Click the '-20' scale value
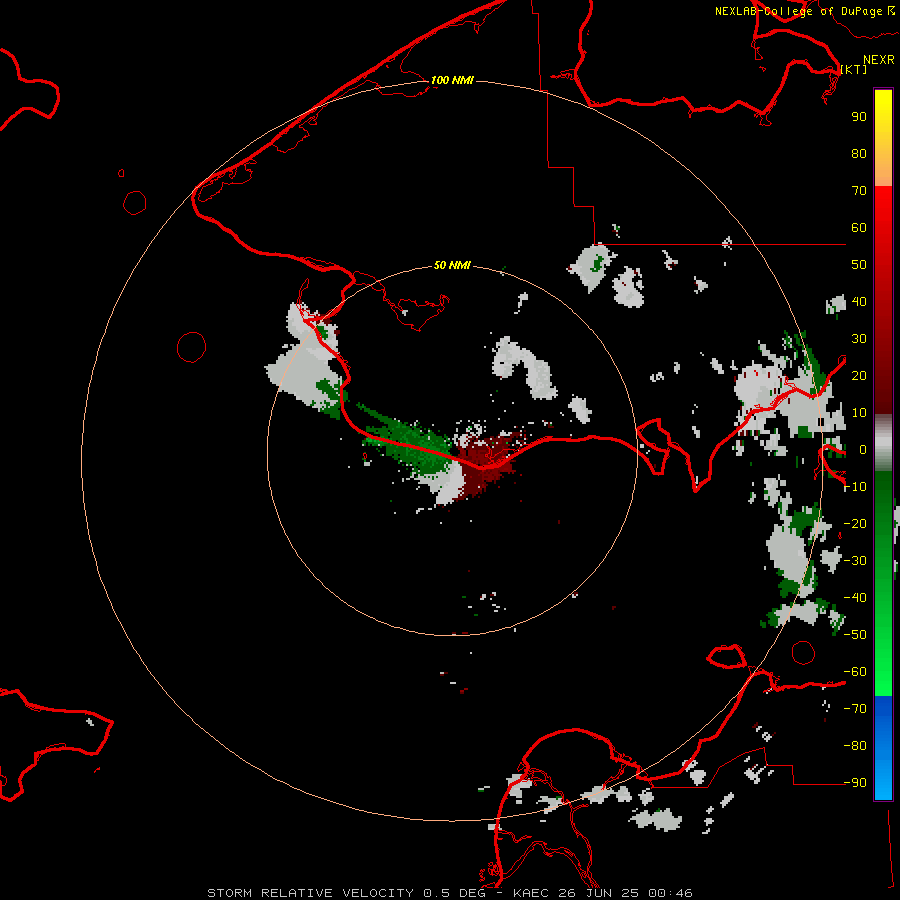 point(855,524)
